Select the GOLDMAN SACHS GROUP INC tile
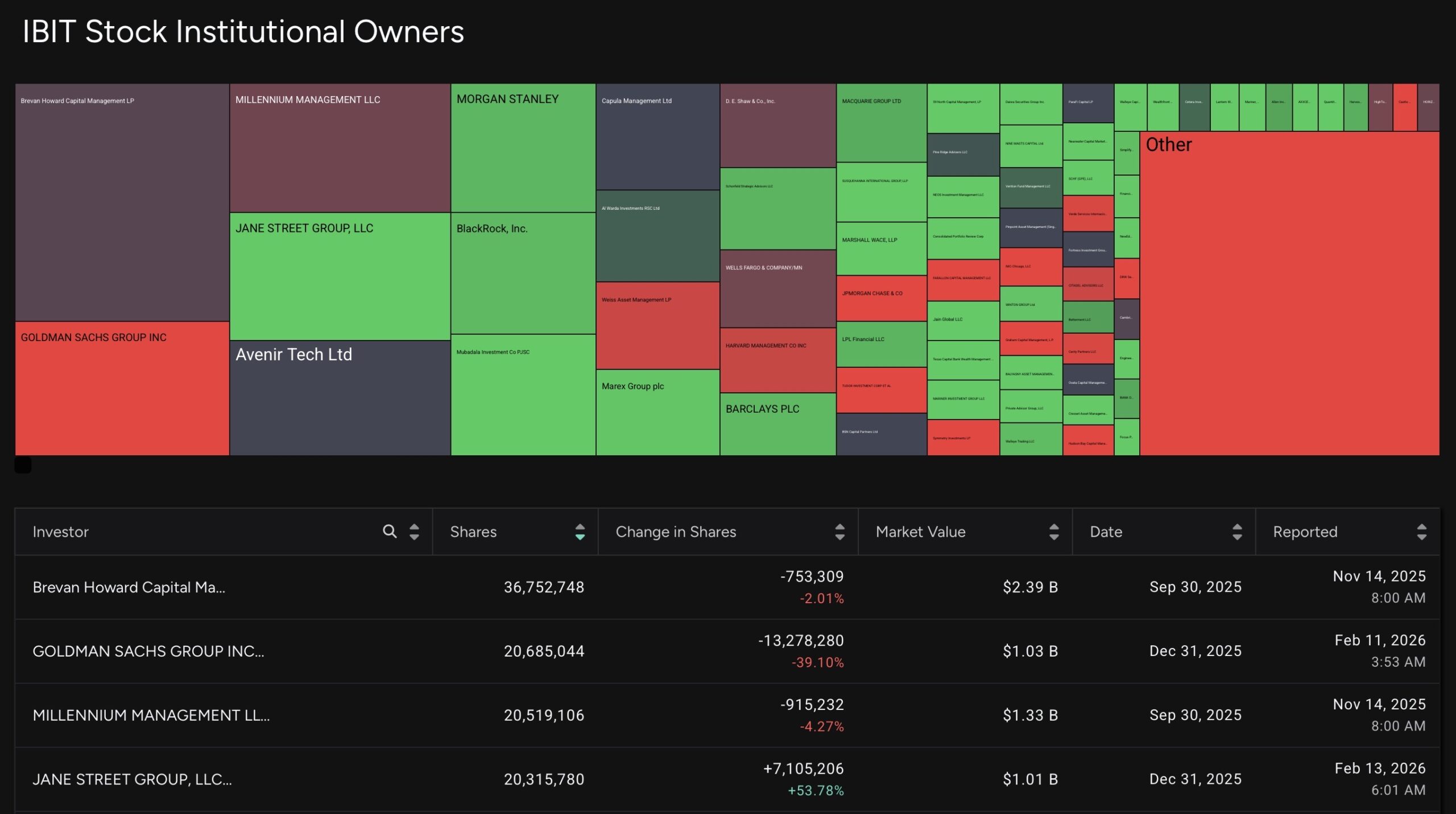The height and width of the screenshot is (814, 1456). pos(121,392)
